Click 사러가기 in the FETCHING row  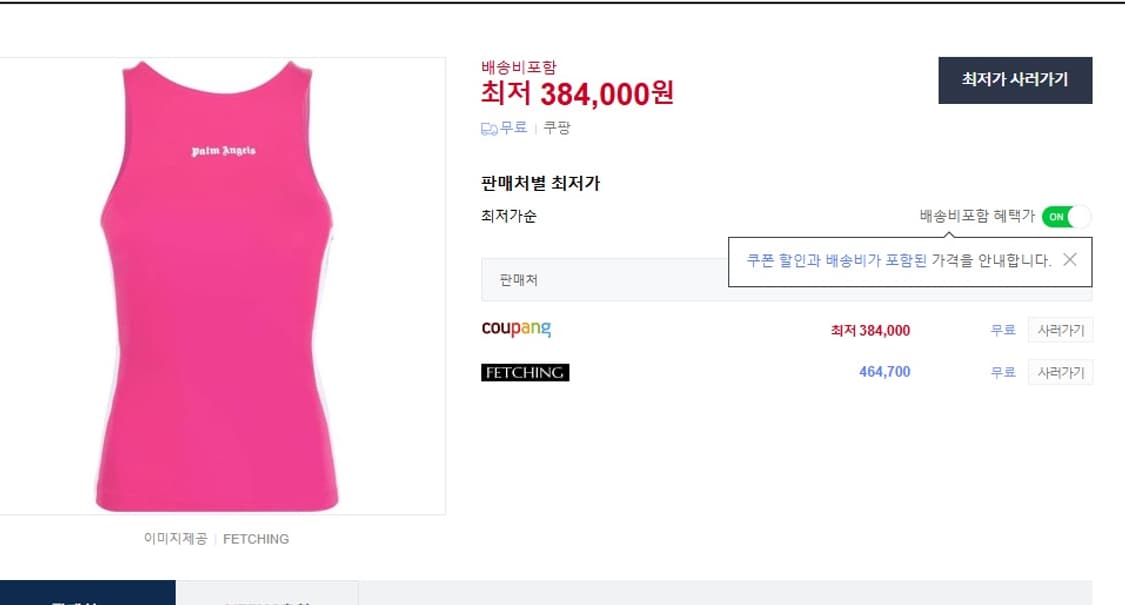pyautogui.click(x=1061, y=372)
